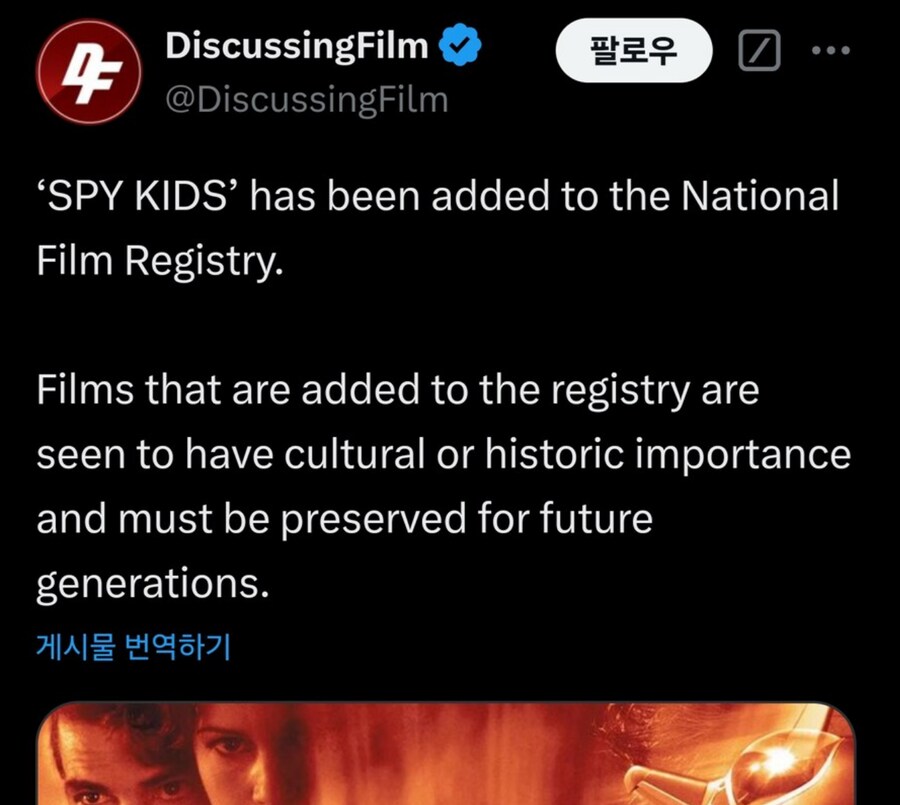The height and width of the screenshot is (805, 900).
Task: Click the 'historic importance' phrase
Action: click(x=668, y=455)
